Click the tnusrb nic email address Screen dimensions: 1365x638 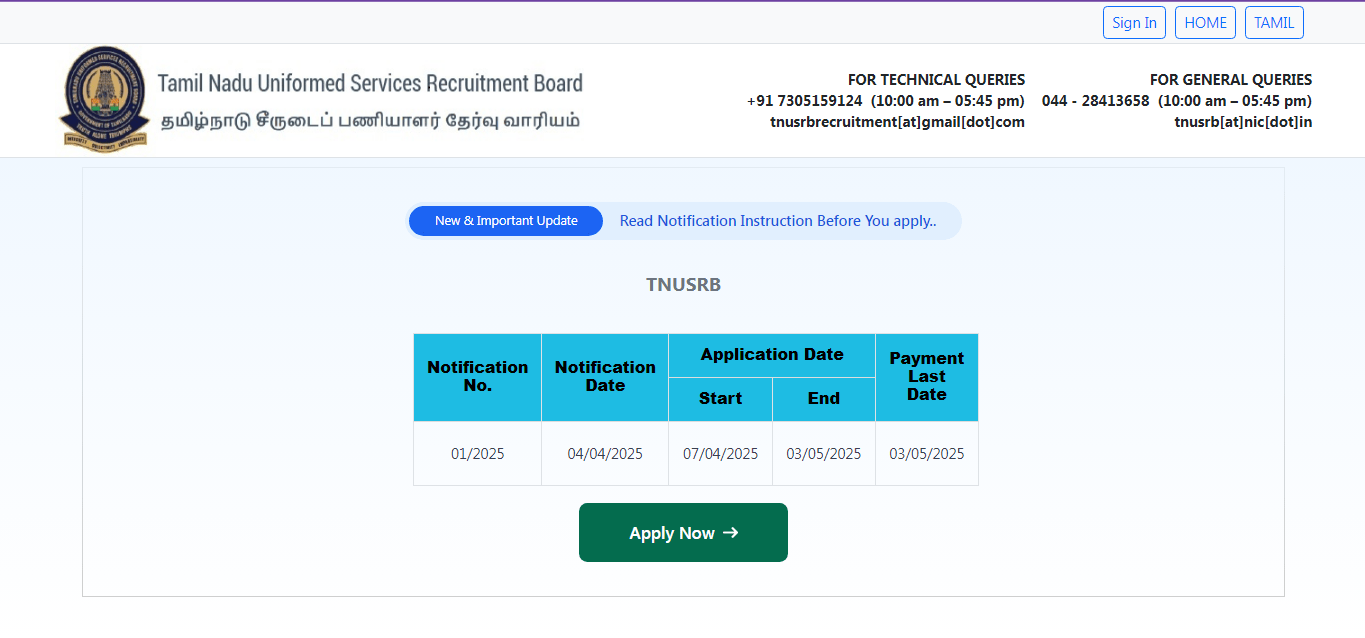(x=1243, y=122)
